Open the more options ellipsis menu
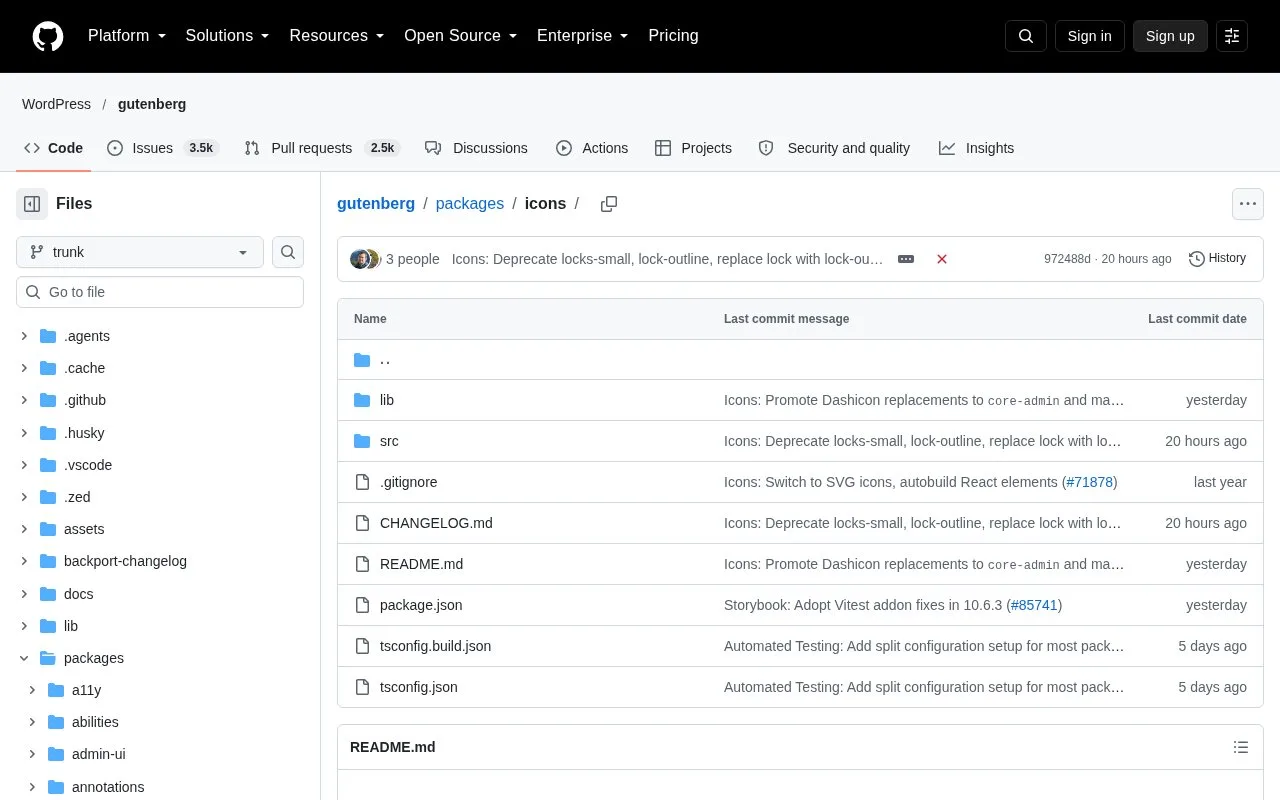The width and height of the screenshot is (1280, 800). click(x=1248, y=204)
